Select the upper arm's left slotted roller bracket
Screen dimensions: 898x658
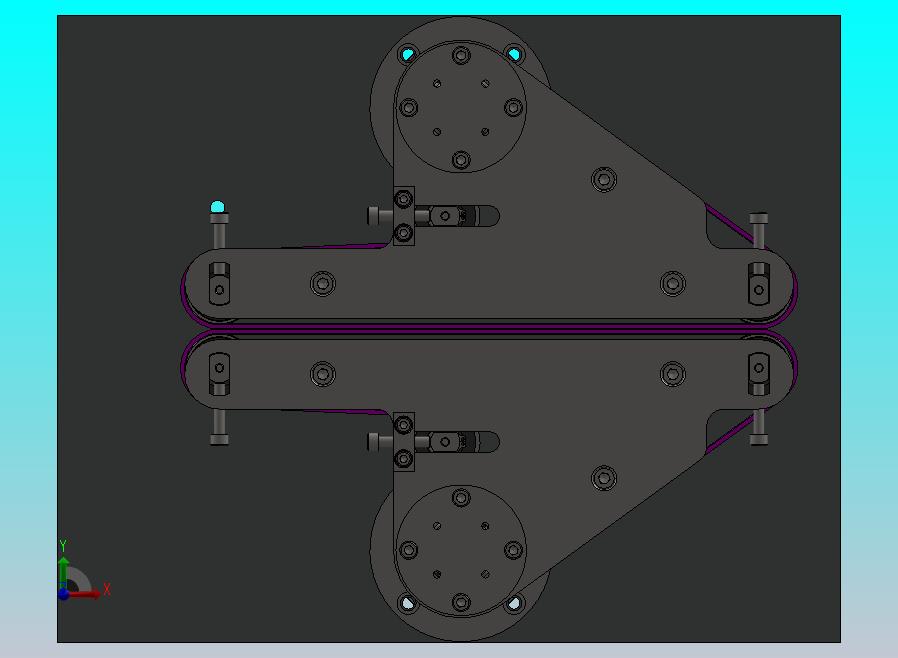tap(219, 283)
